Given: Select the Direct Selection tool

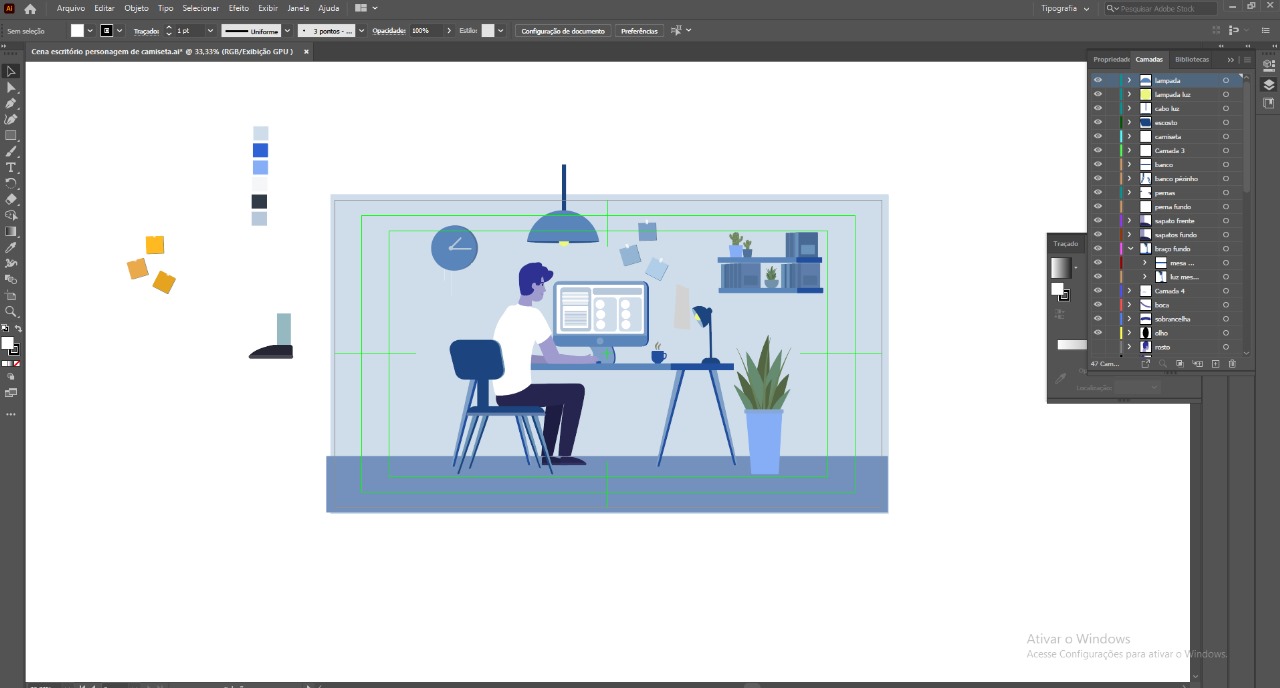Looking at the screenshot, I should (11, 87).
